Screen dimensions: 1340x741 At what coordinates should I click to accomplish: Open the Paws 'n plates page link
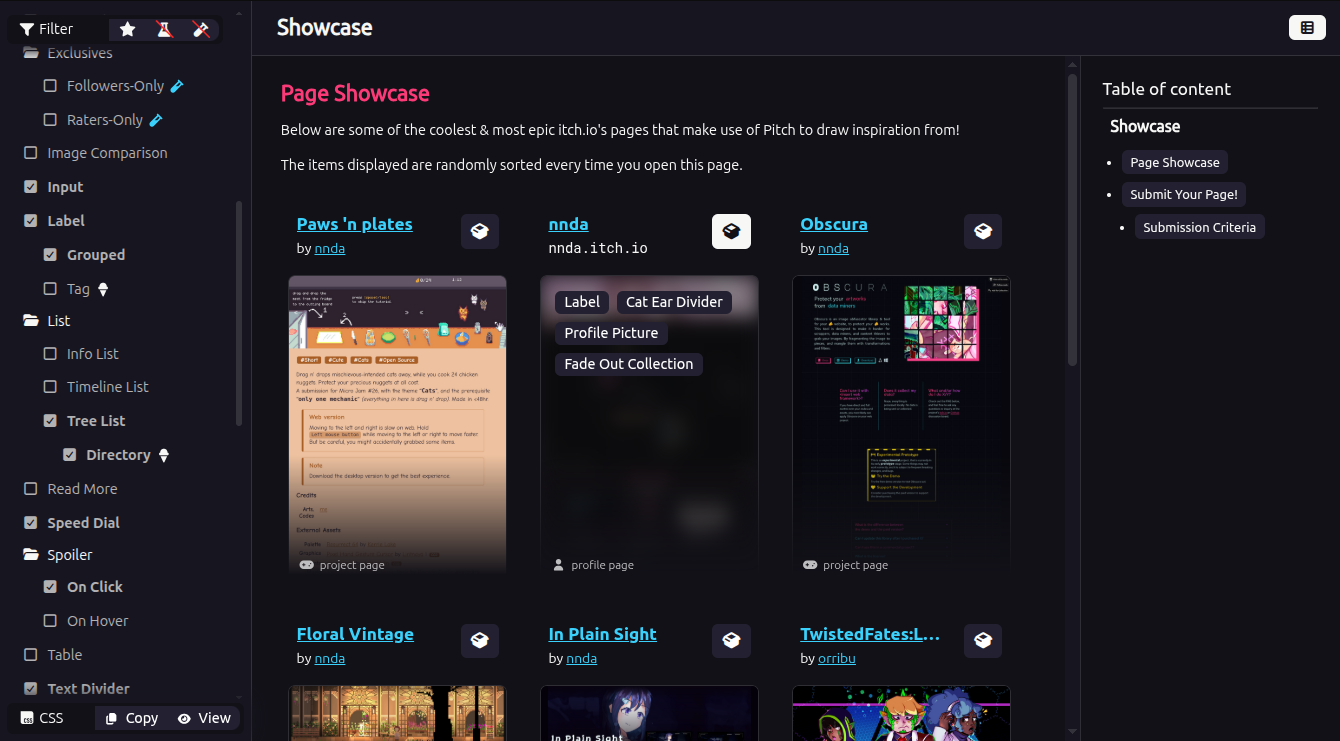coord(355,224)
